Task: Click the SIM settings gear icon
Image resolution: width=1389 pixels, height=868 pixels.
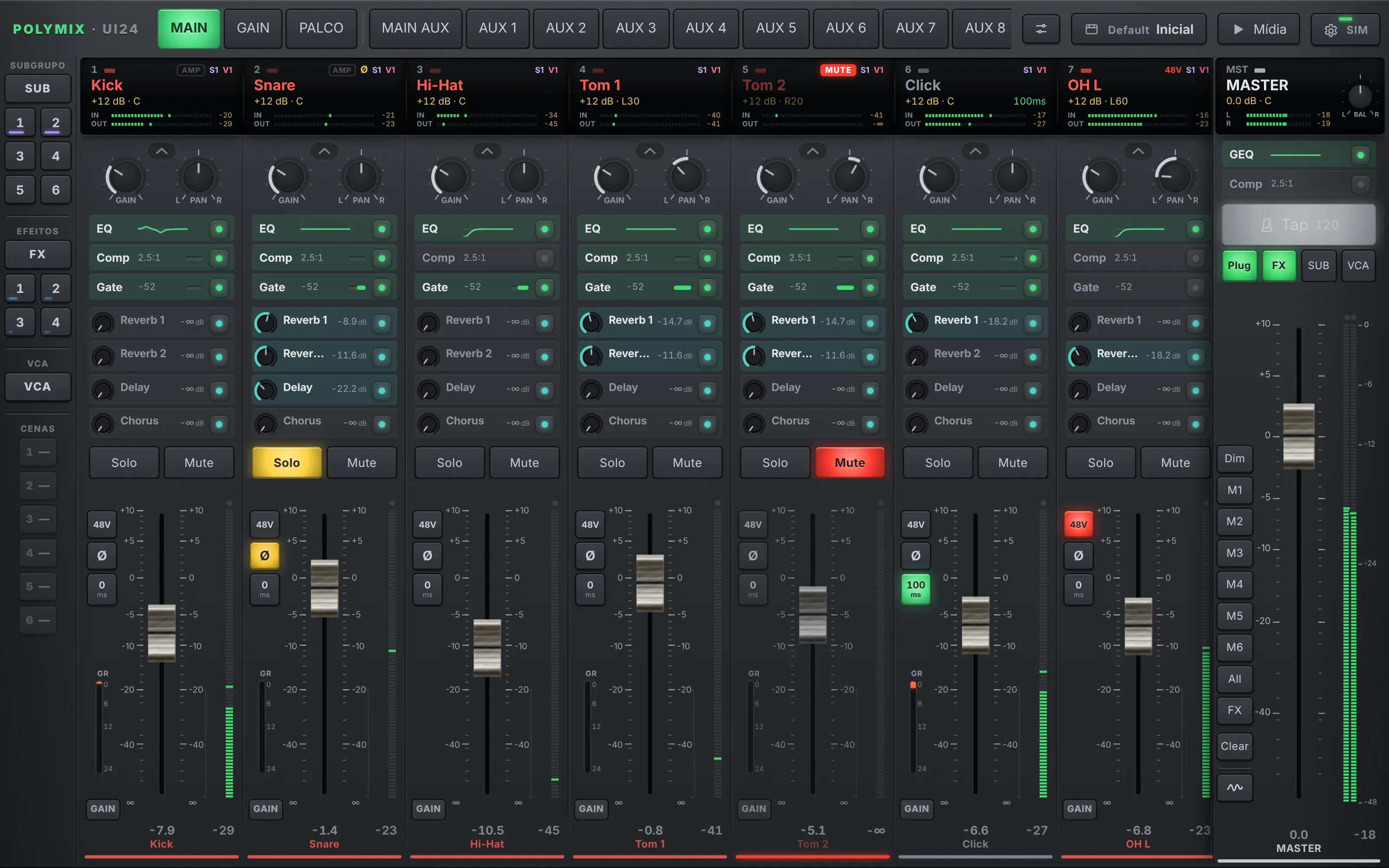Action: point(1330,30)
